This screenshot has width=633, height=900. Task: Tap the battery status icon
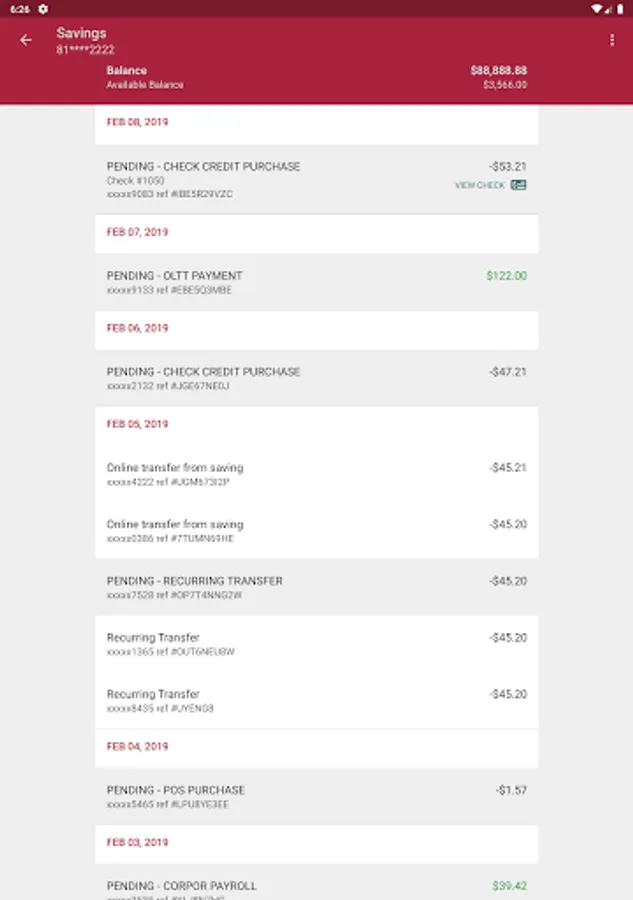[x=622, y=8]
